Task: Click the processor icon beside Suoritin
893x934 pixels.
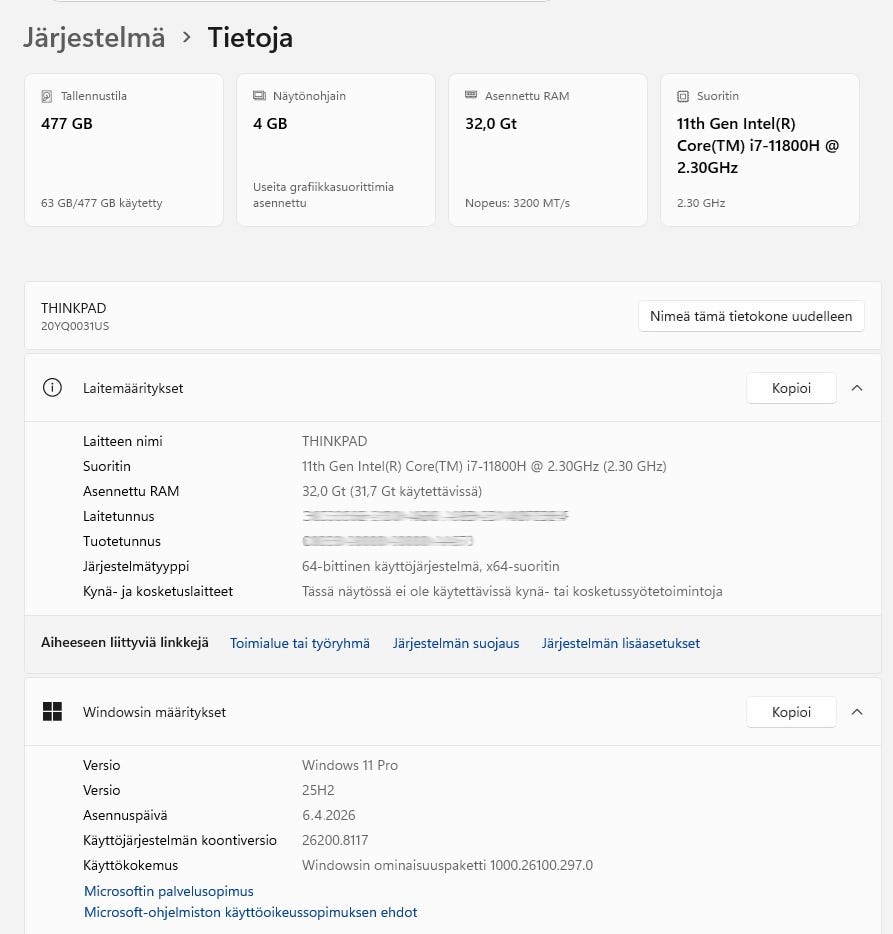Action: (x=683, y=97)
